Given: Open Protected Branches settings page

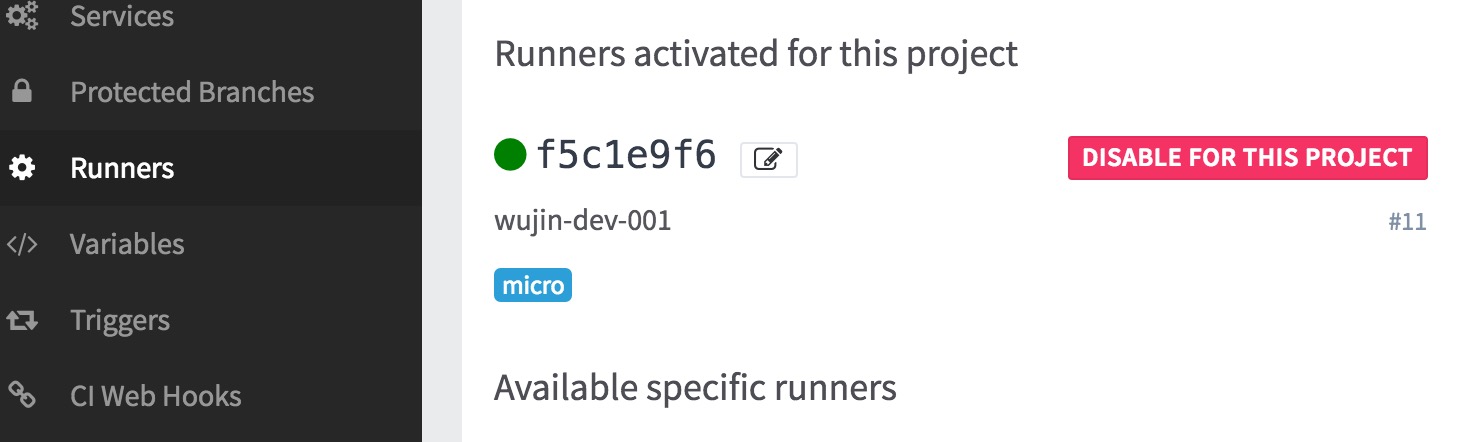Looking at the screenshot, I should tap(192, 92).
